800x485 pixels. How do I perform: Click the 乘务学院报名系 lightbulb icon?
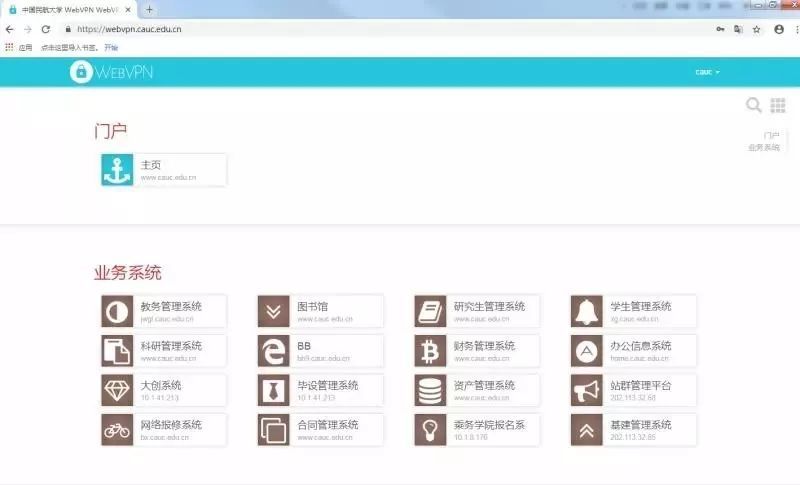(430, 430)
